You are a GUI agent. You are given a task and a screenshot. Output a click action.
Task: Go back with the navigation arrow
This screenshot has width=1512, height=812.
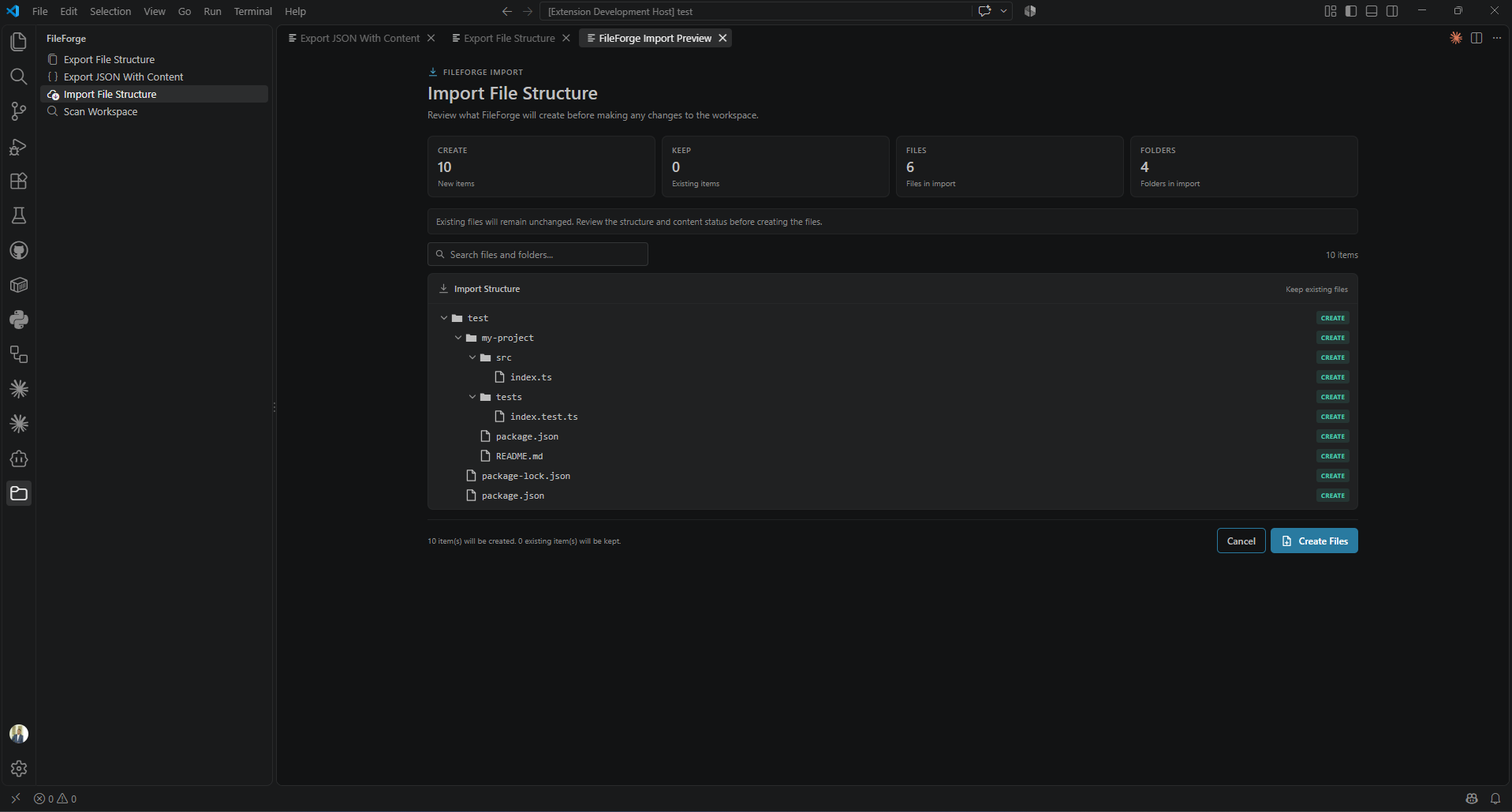point(506,11)
